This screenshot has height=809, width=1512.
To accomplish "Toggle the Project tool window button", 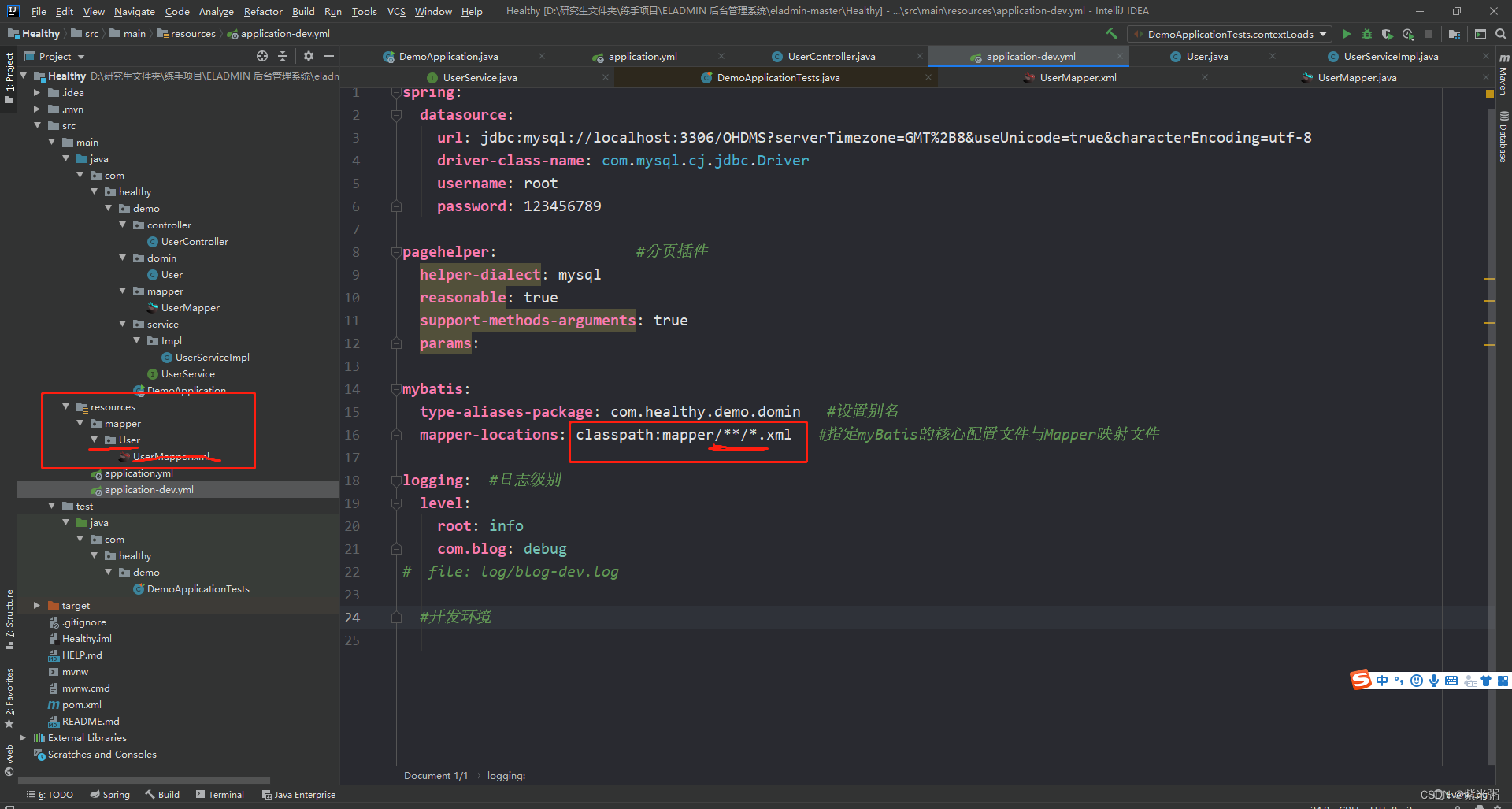I will pyautogui.click(x=9, y=79).
